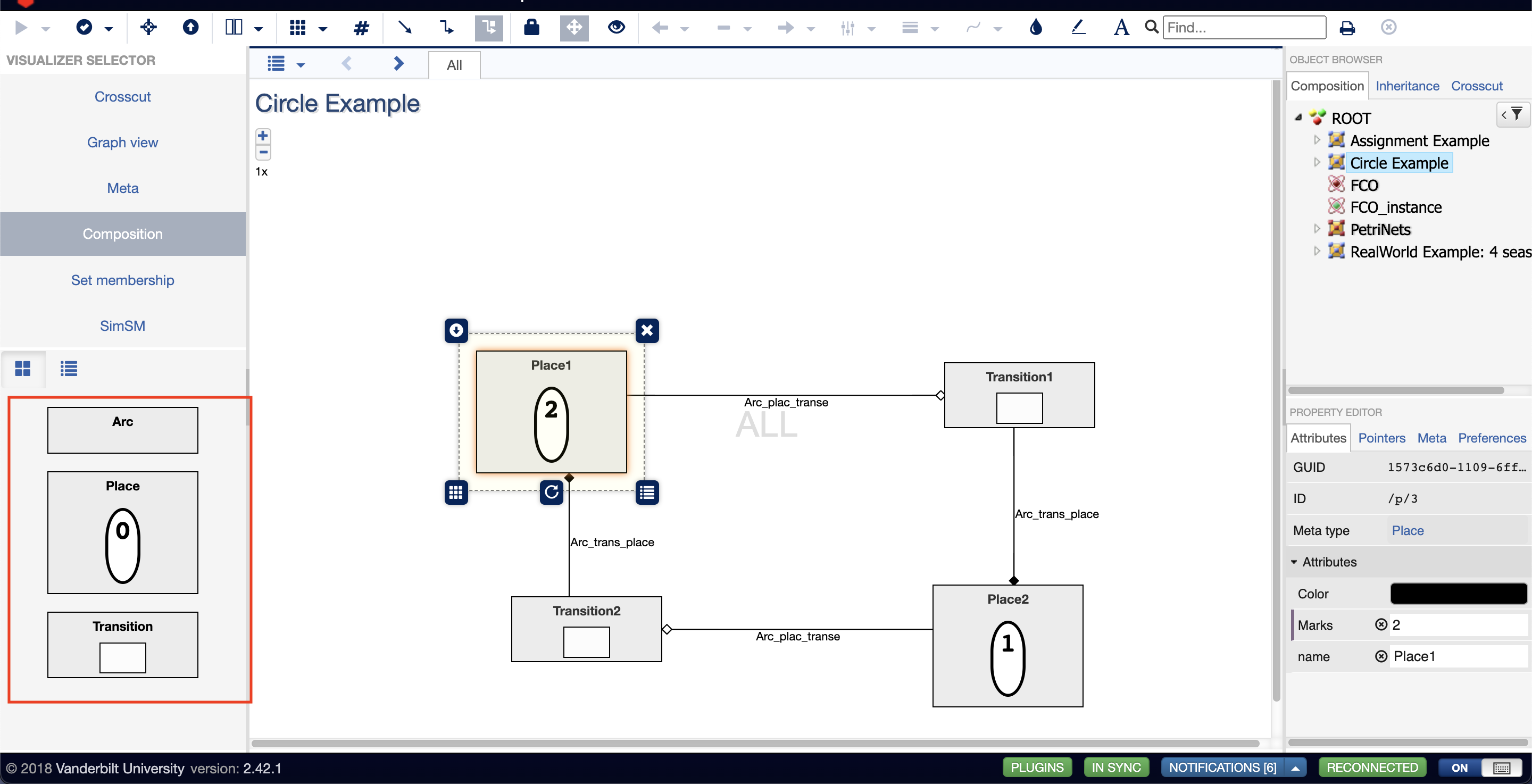Image resolution: width=1532 pixels, height=784 pixels.
Task: Select Graph view in the visualizer selector
Action: pos(122,142)
